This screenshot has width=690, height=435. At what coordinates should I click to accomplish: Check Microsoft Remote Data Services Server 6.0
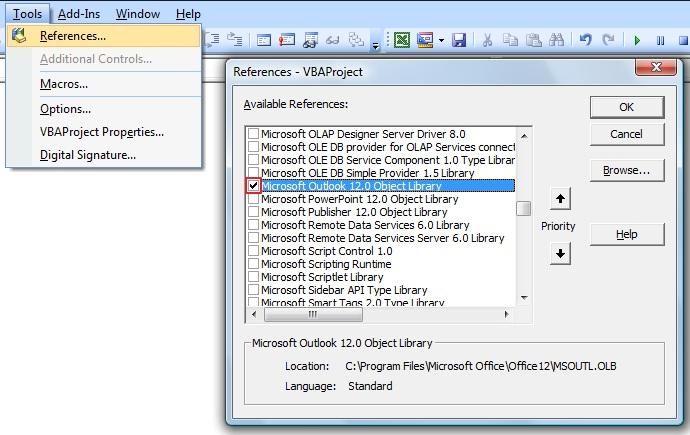click(253, 238)
